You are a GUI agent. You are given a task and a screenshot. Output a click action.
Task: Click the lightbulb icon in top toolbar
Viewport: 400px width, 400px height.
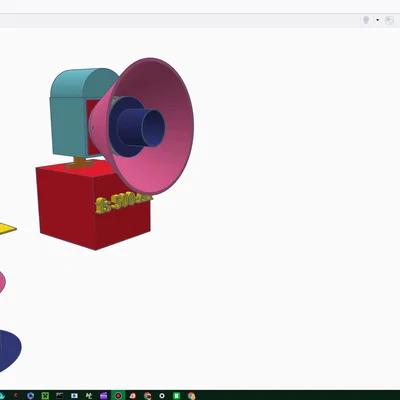click(x=366, y=20)
